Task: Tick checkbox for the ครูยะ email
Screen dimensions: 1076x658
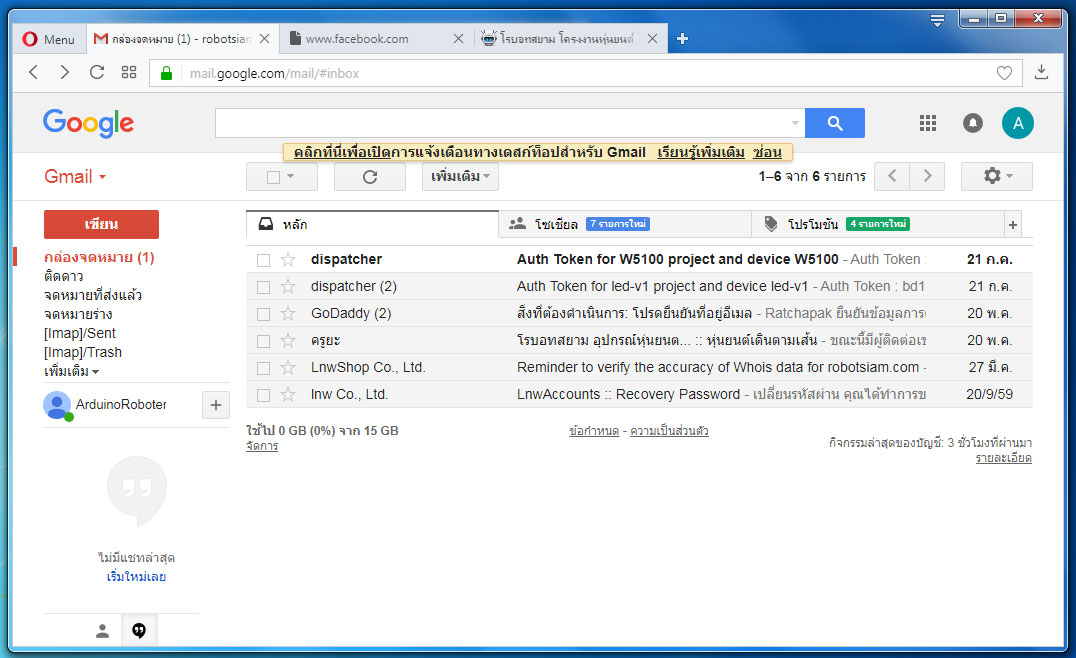Action: pyautogui.click(x=264, y=341)
